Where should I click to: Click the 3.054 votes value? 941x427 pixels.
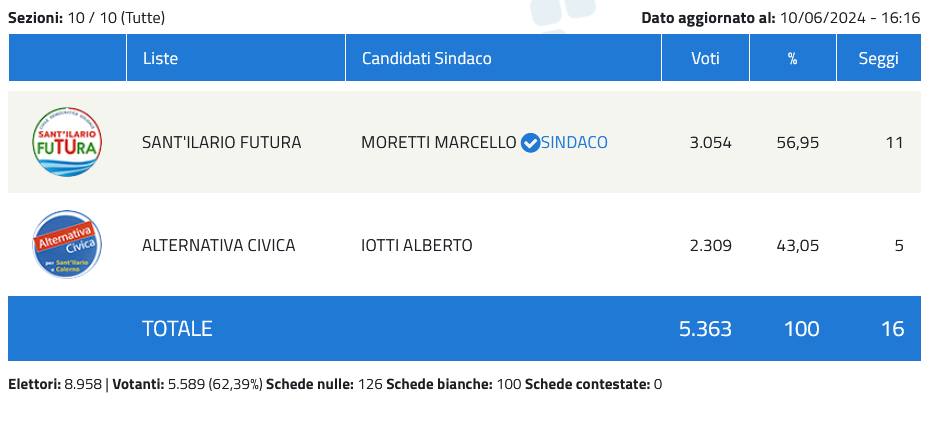coord(710,142)
